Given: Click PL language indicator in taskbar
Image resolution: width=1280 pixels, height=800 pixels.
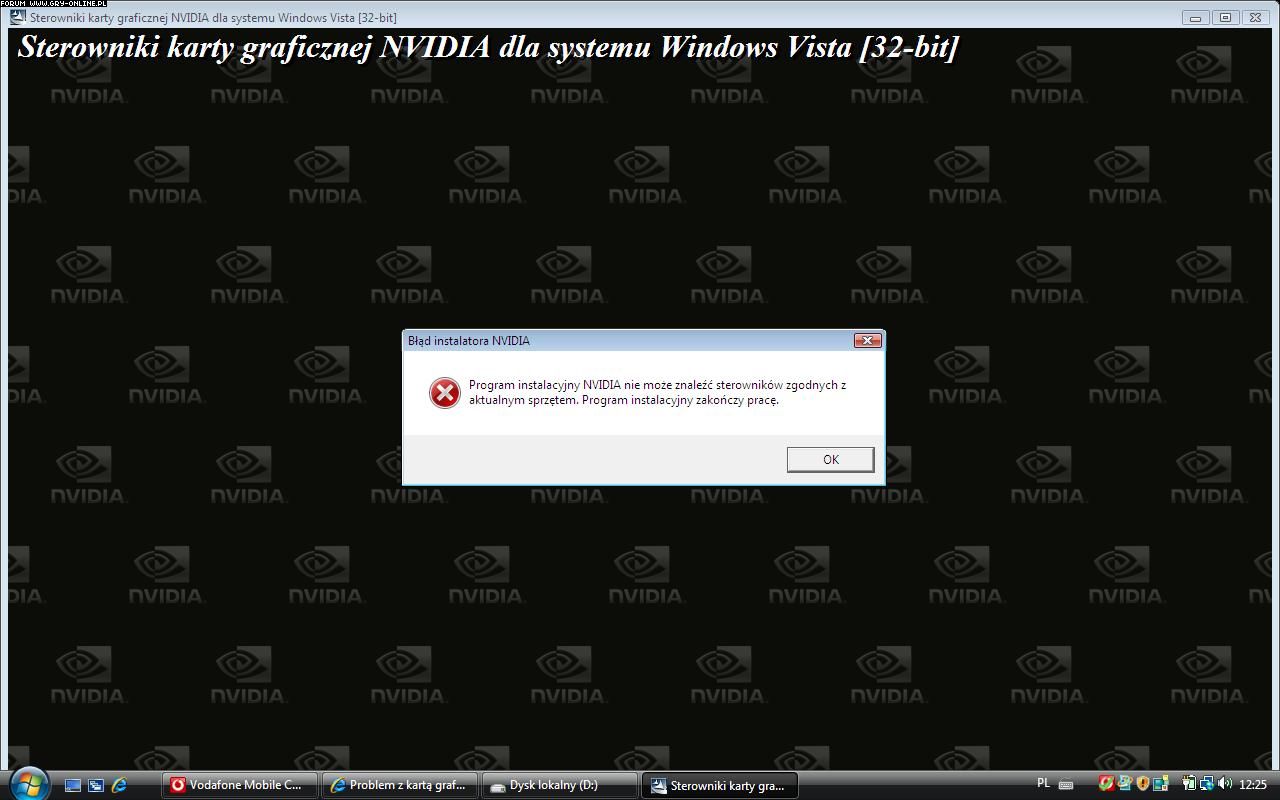Looking at the screenshot, I should tap(1043, 783).
